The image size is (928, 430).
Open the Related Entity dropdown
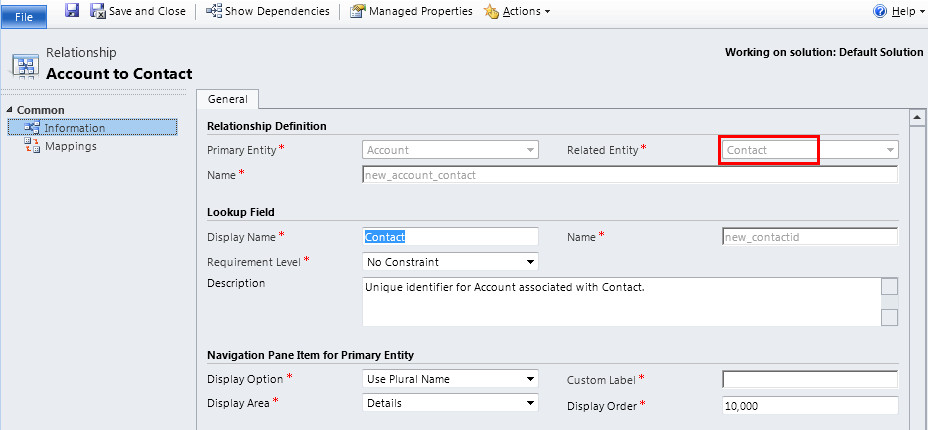810,150
